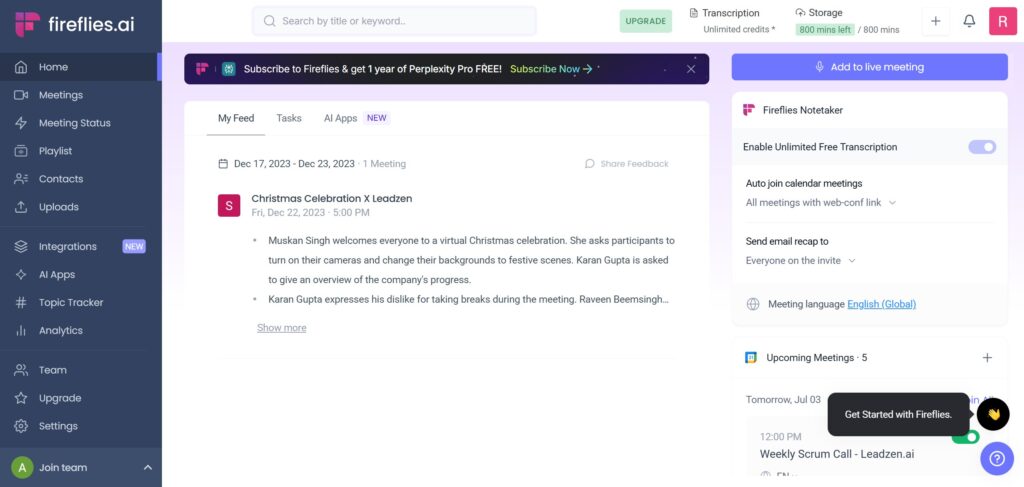Image resolution: width=1024 pixels, height=487 pixels.
Task: Click the search field
Action: (x=394, y=21)
